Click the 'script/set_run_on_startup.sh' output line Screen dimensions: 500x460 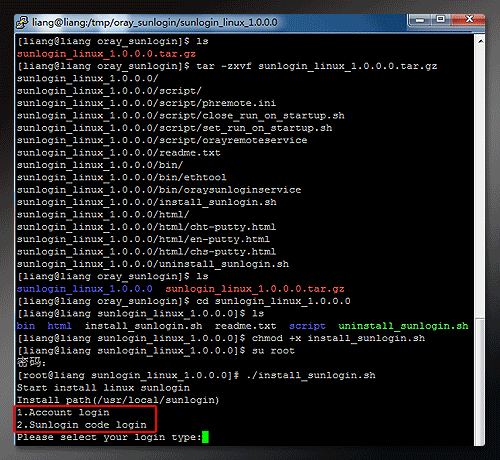174,128
